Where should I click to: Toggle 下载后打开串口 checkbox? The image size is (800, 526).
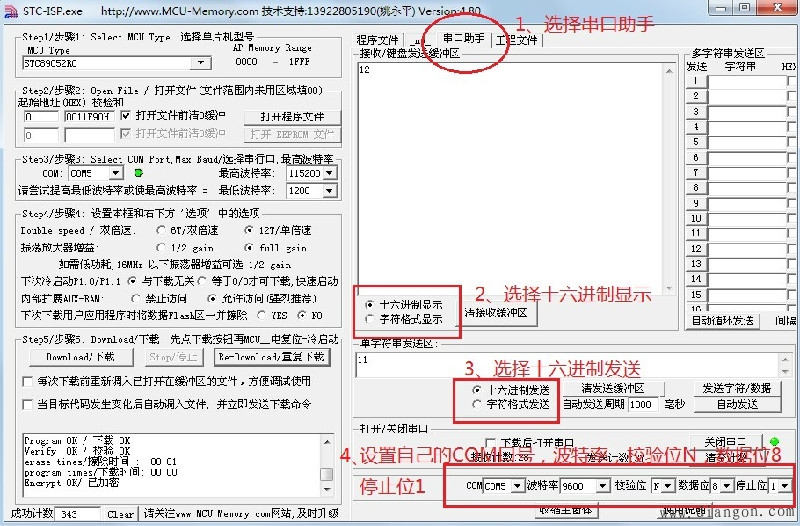[x=491, y=442]
